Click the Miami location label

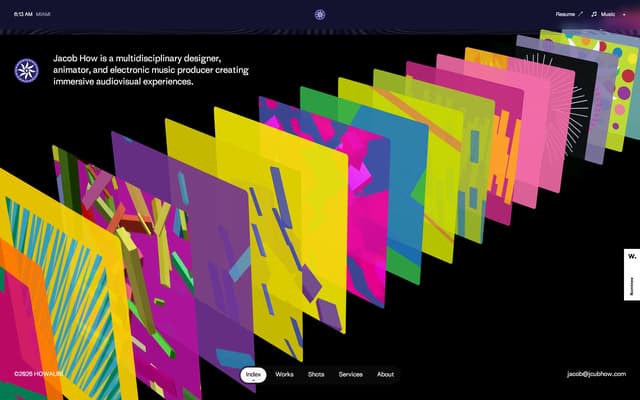tap(43, 14)
